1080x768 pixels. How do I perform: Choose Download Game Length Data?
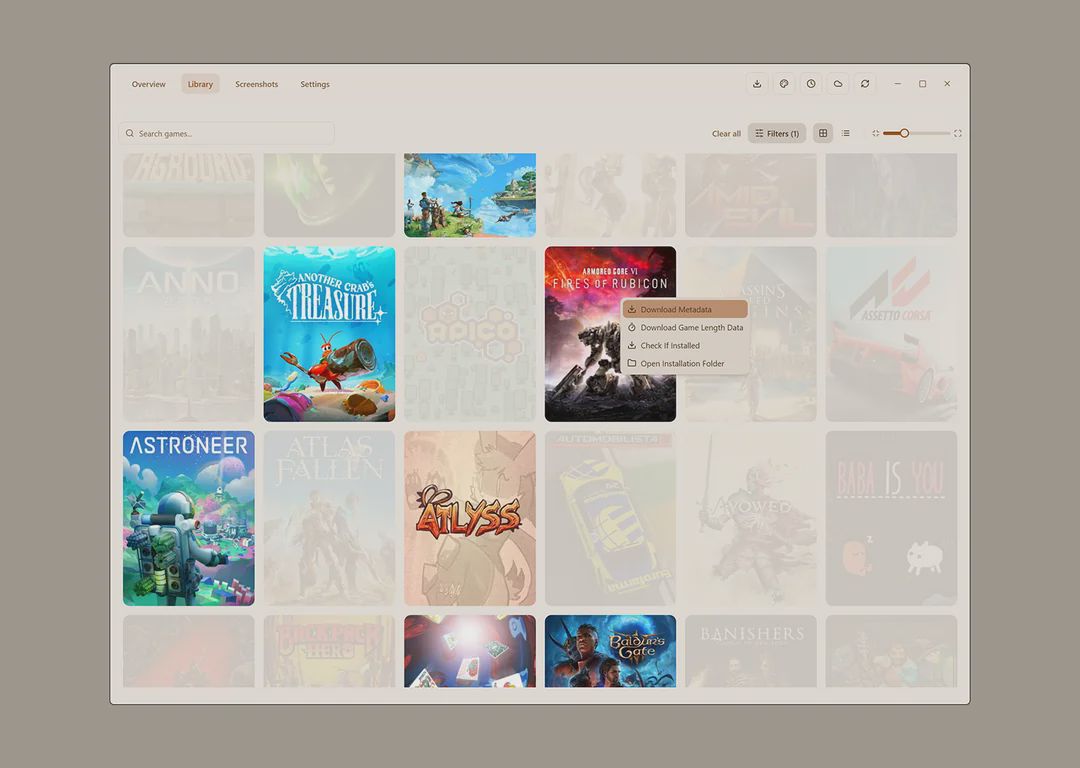[x=685, y=327]
